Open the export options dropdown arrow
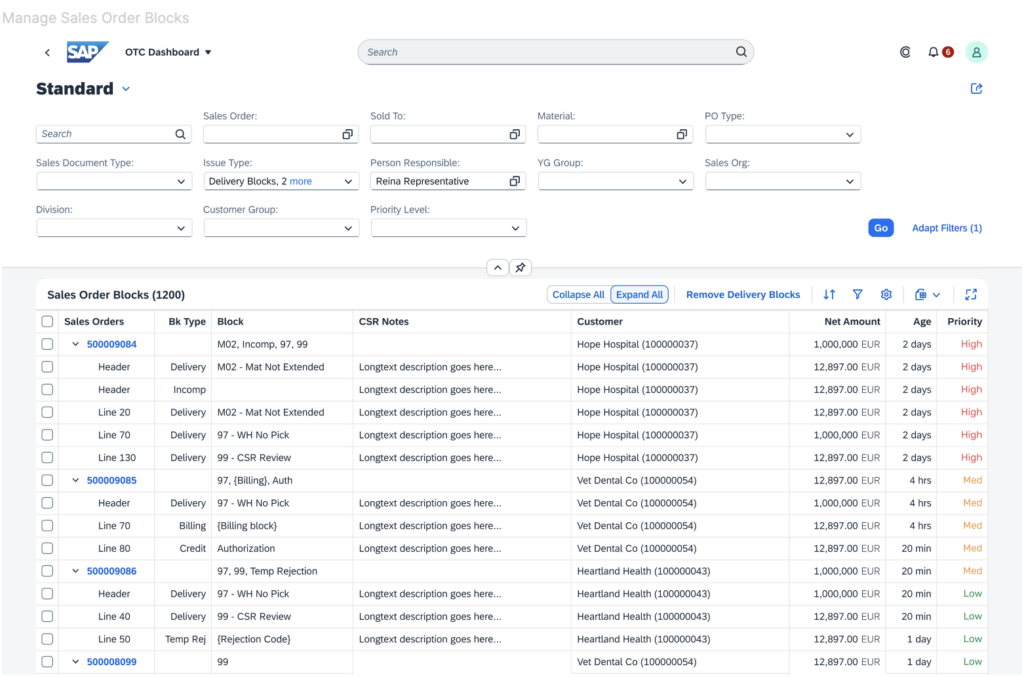Viewport: 1024px width, 677px height. click(936, 295)
